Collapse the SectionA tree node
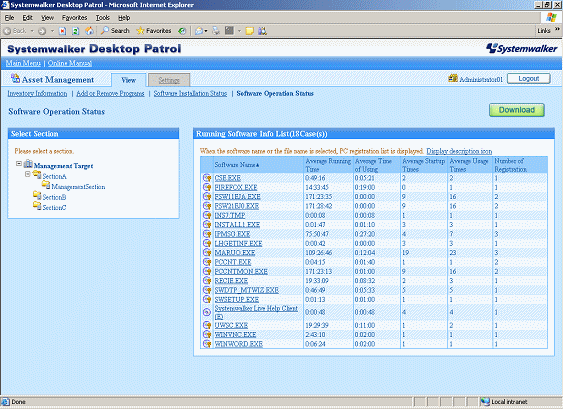The height and width of the screenshot is (409, 563). (x=28, y=174)
